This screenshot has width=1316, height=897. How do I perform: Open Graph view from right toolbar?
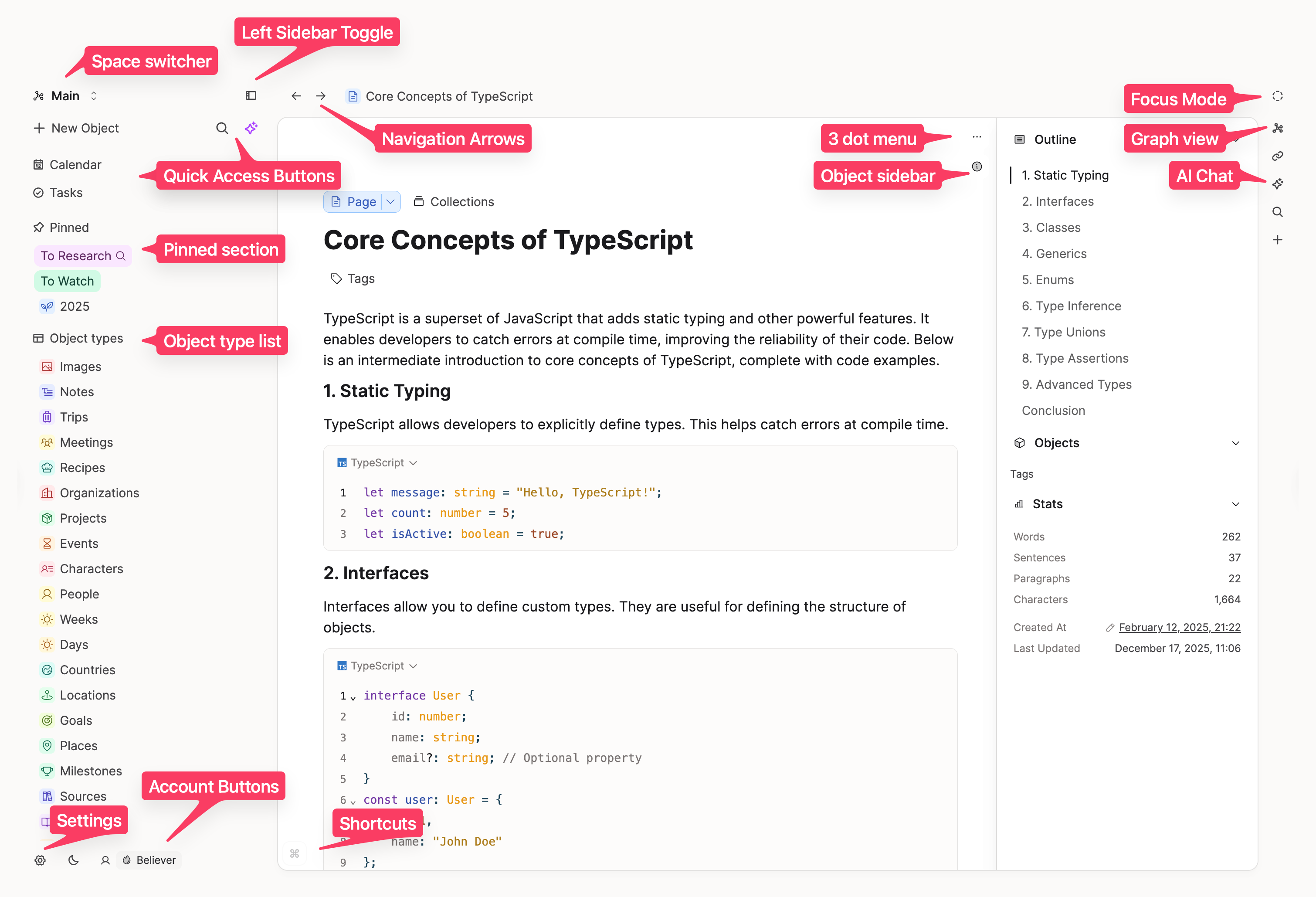tap(1278, 128)
